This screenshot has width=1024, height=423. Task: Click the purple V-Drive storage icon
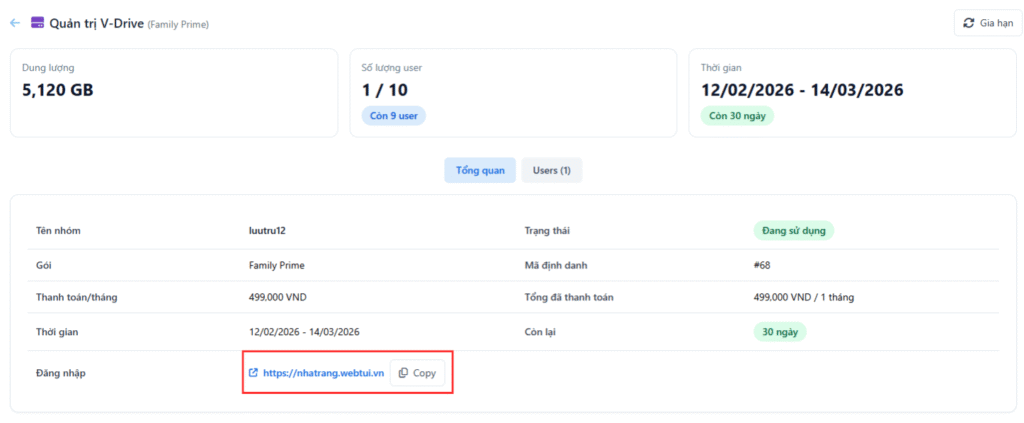[x=37, y=23]
